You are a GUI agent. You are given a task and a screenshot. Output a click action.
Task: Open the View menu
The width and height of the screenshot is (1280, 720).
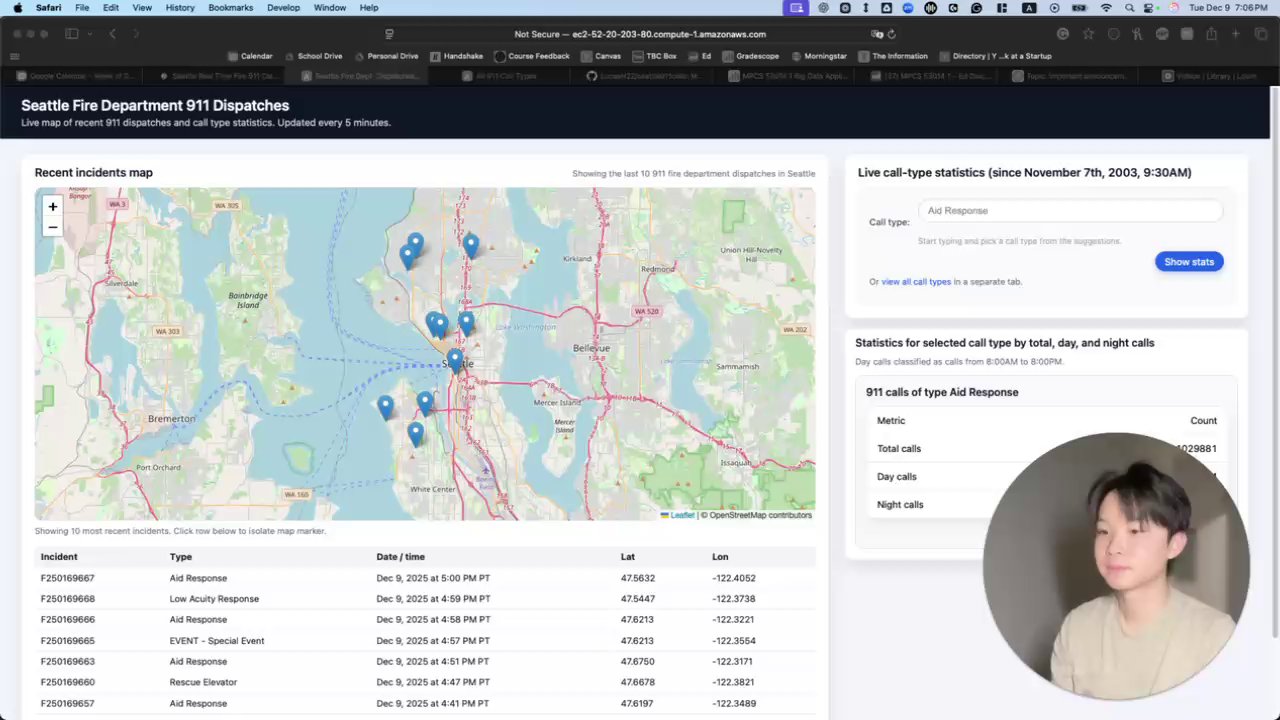coord(142,7)
